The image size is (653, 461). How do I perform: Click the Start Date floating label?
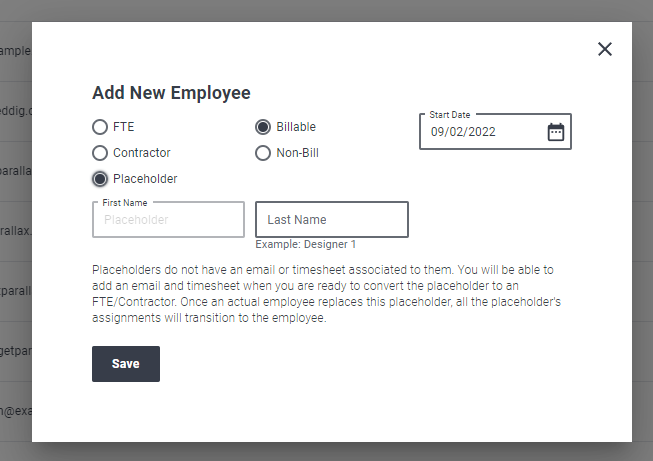450,115
